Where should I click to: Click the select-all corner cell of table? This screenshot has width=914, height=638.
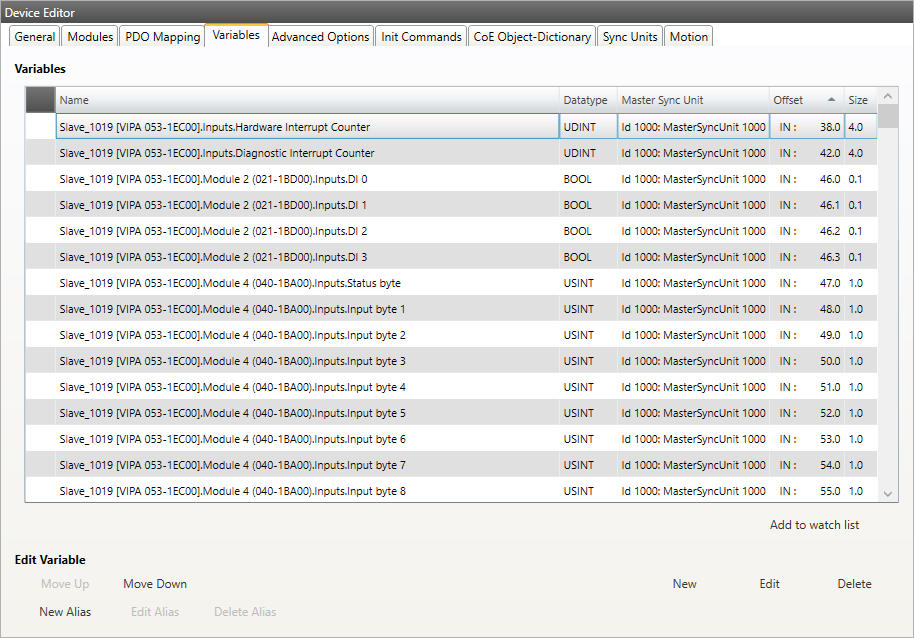40,100
